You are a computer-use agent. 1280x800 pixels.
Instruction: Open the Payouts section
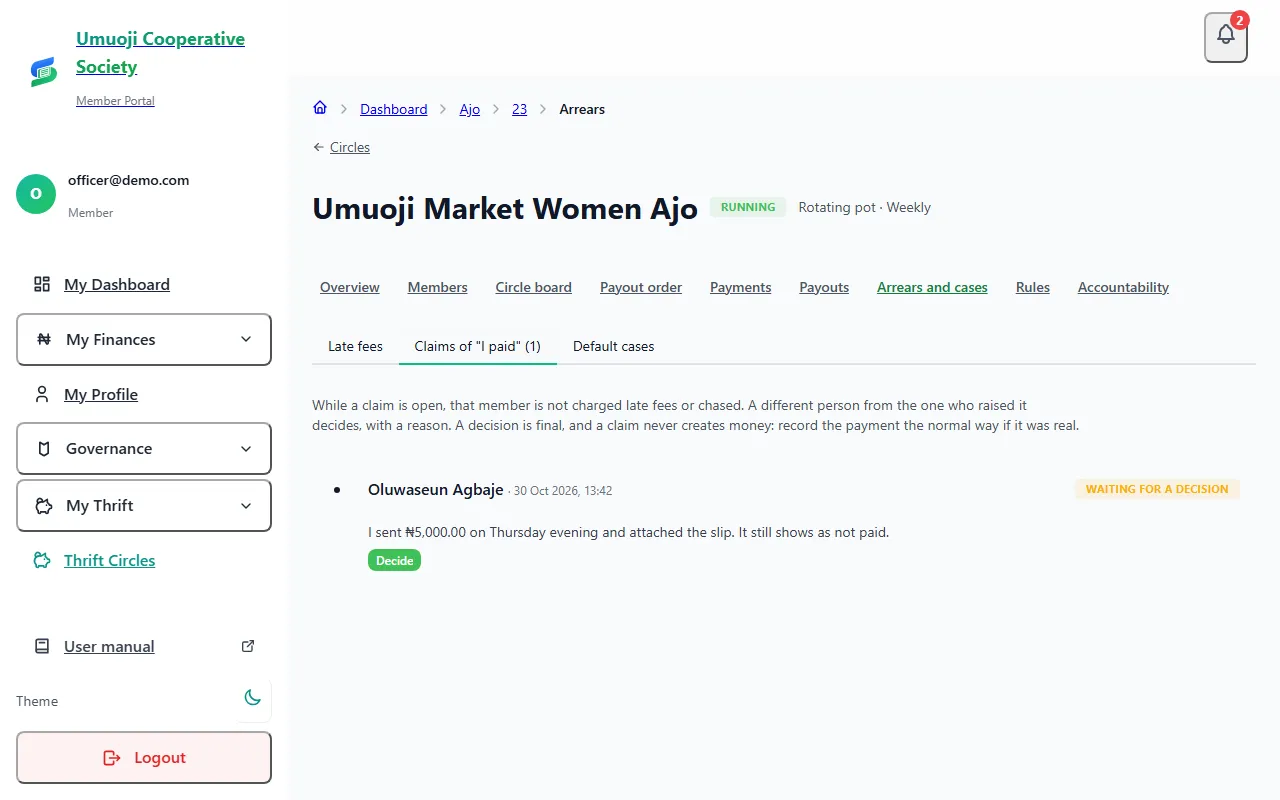[x=824, y=287]
